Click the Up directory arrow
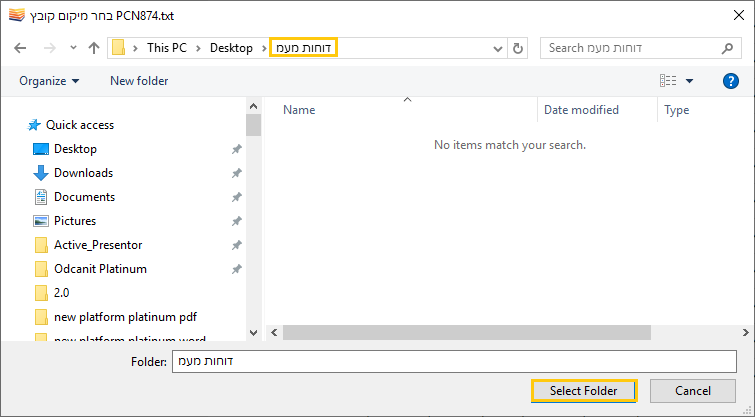The image size is (755, 417). 94,48
